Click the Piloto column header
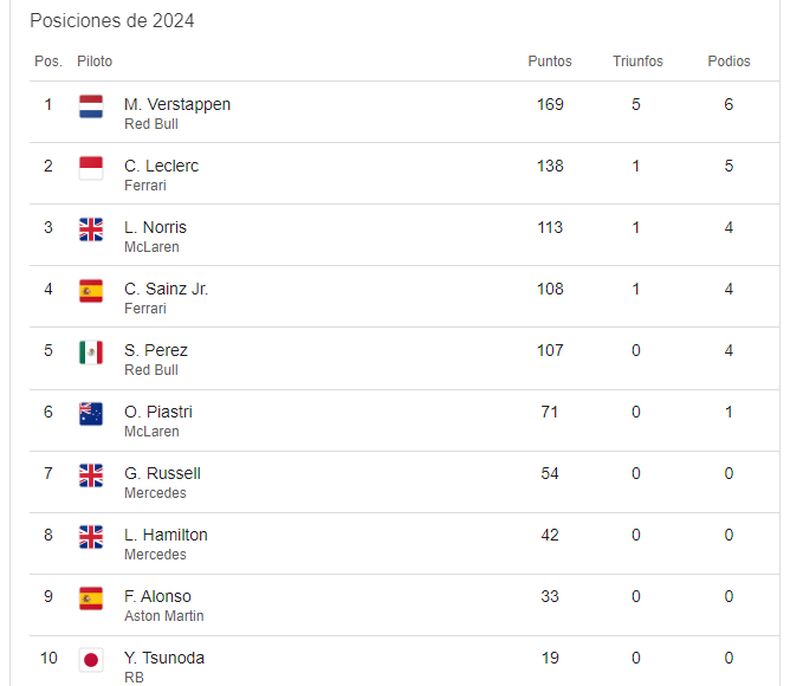Viewport: 790px width, 686px height. 94,61
